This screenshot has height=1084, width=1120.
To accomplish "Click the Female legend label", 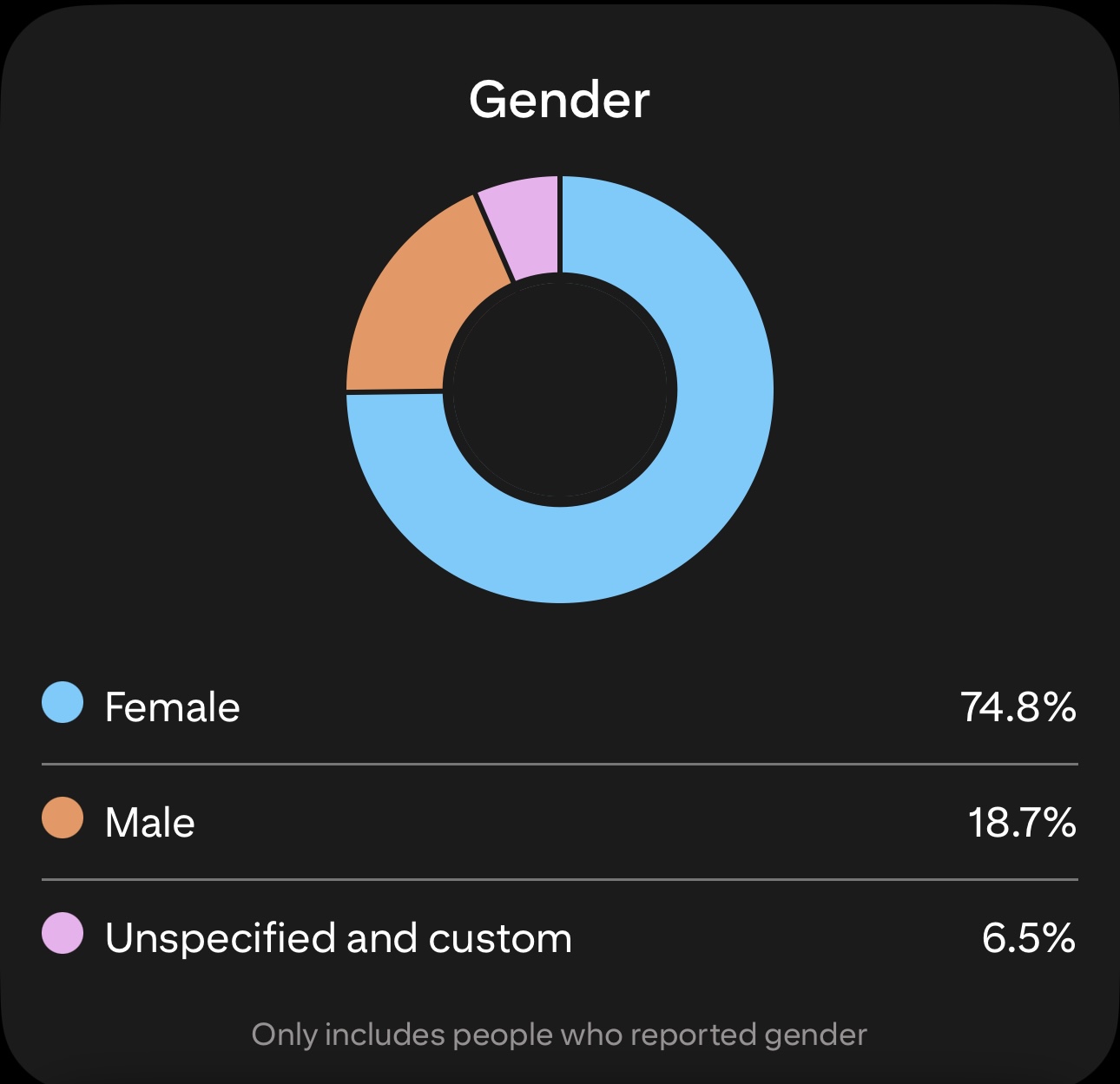I will point(172,707).
